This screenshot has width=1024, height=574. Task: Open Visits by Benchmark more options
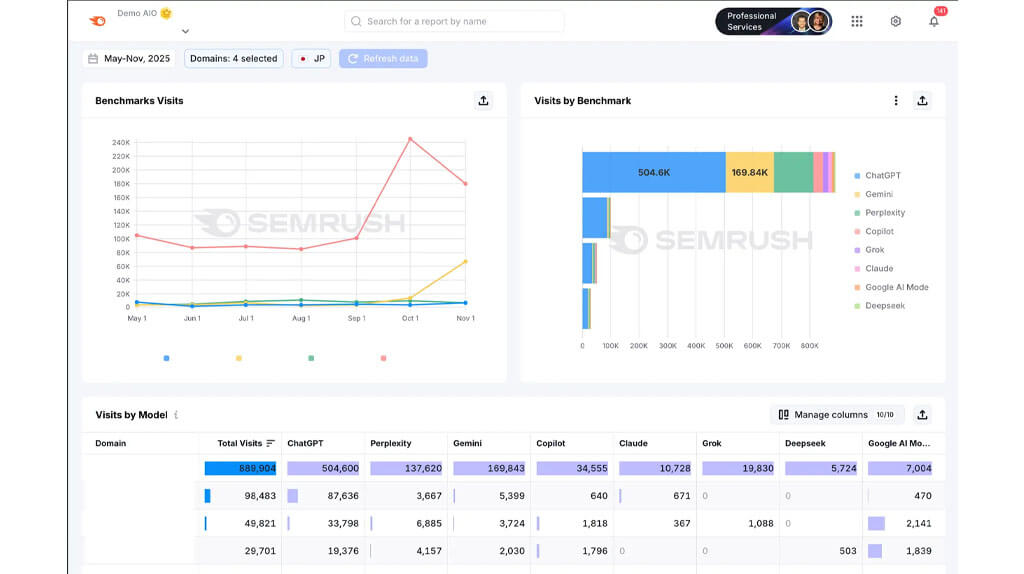tap(896, 100)
